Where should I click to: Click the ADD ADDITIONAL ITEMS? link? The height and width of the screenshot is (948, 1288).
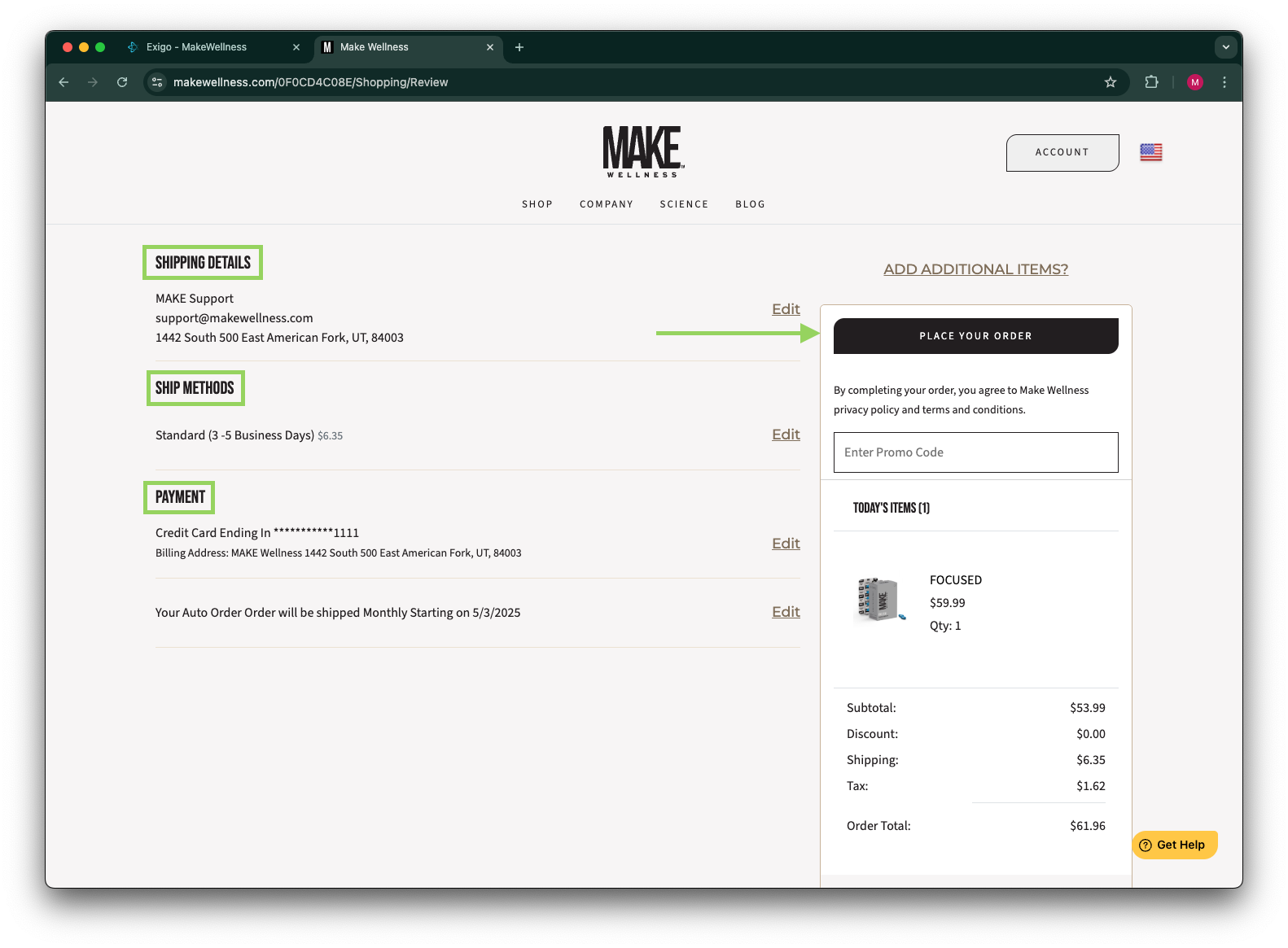975,269
